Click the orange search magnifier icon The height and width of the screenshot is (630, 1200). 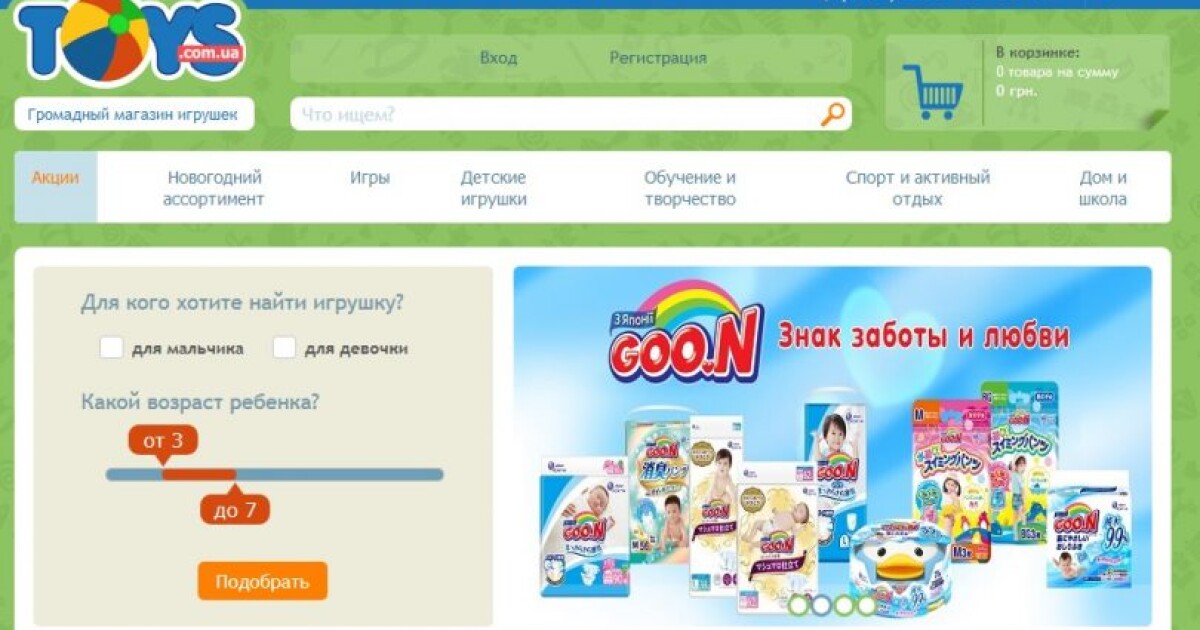832,114
